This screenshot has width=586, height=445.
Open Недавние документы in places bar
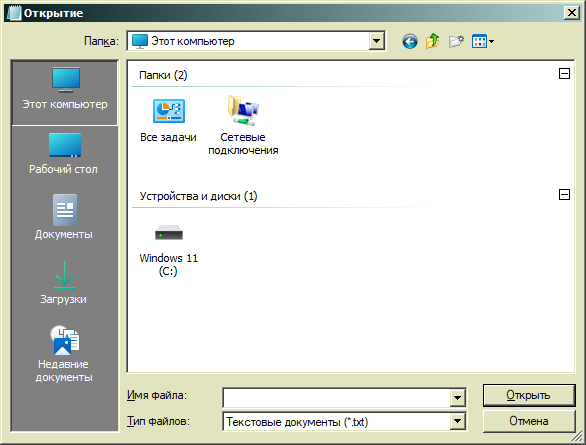pos(65,354)
